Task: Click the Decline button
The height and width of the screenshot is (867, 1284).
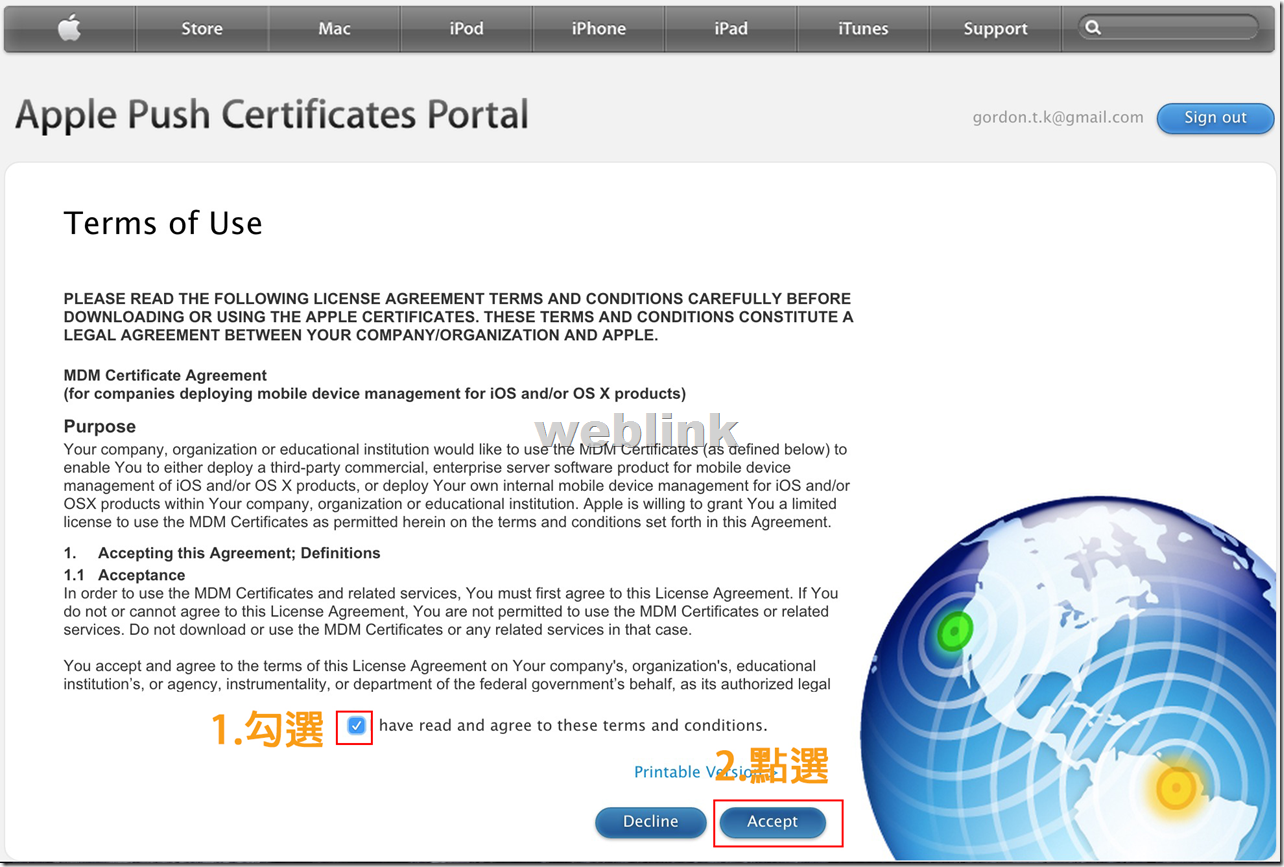Action: click(x=651, y=822)
